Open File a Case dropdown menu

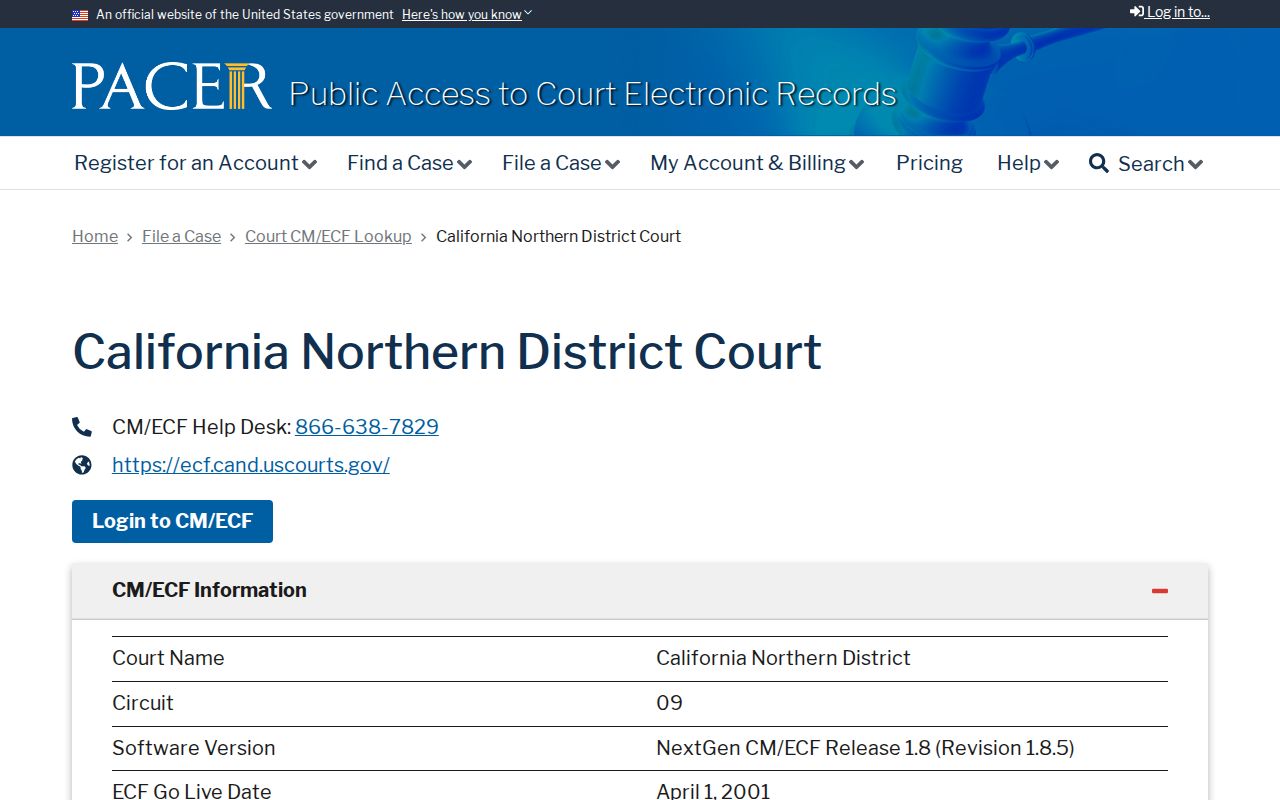point(561,163)
